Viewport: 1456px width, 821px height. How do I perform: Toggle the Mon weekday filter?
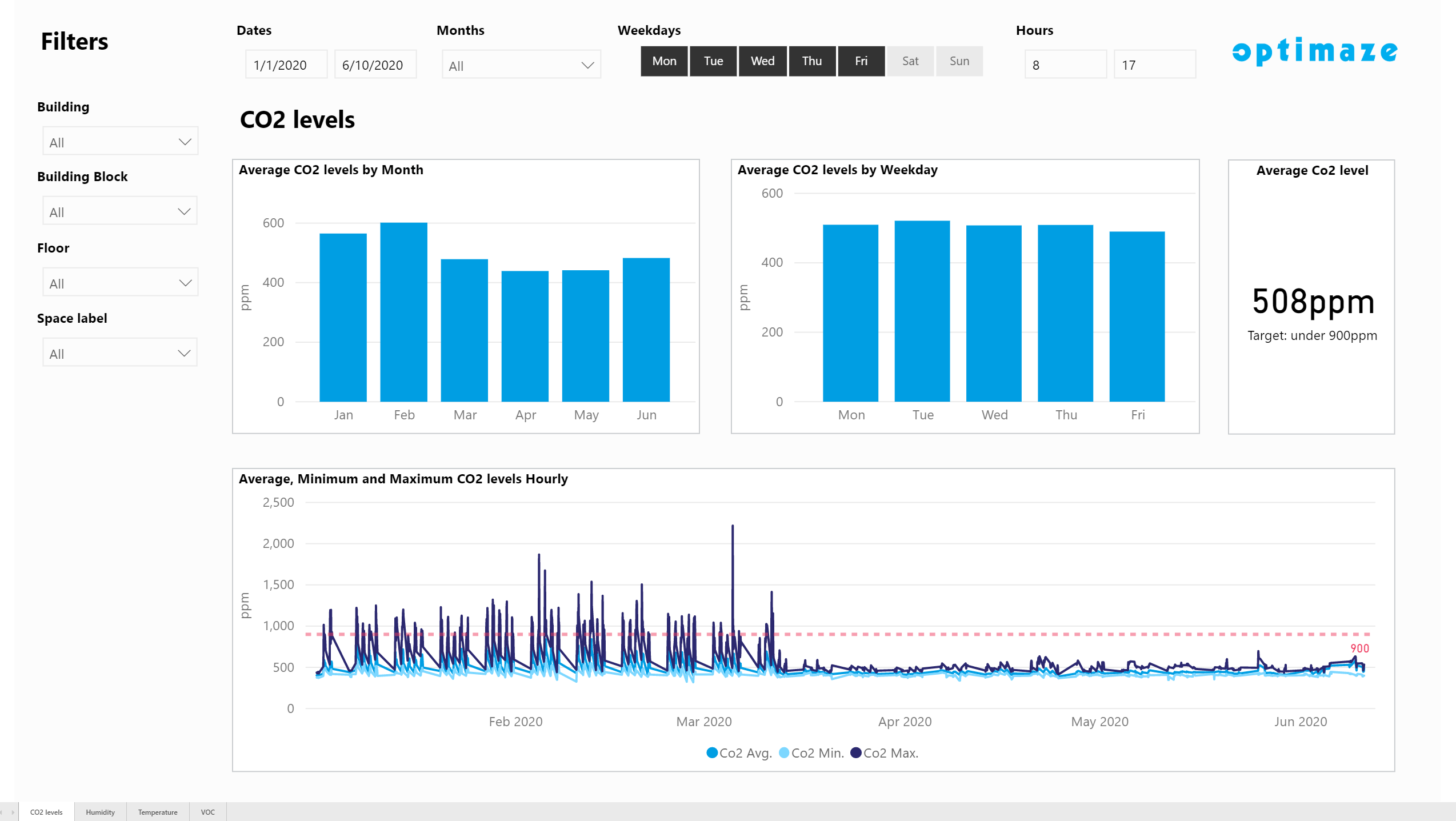coord(664,61)
